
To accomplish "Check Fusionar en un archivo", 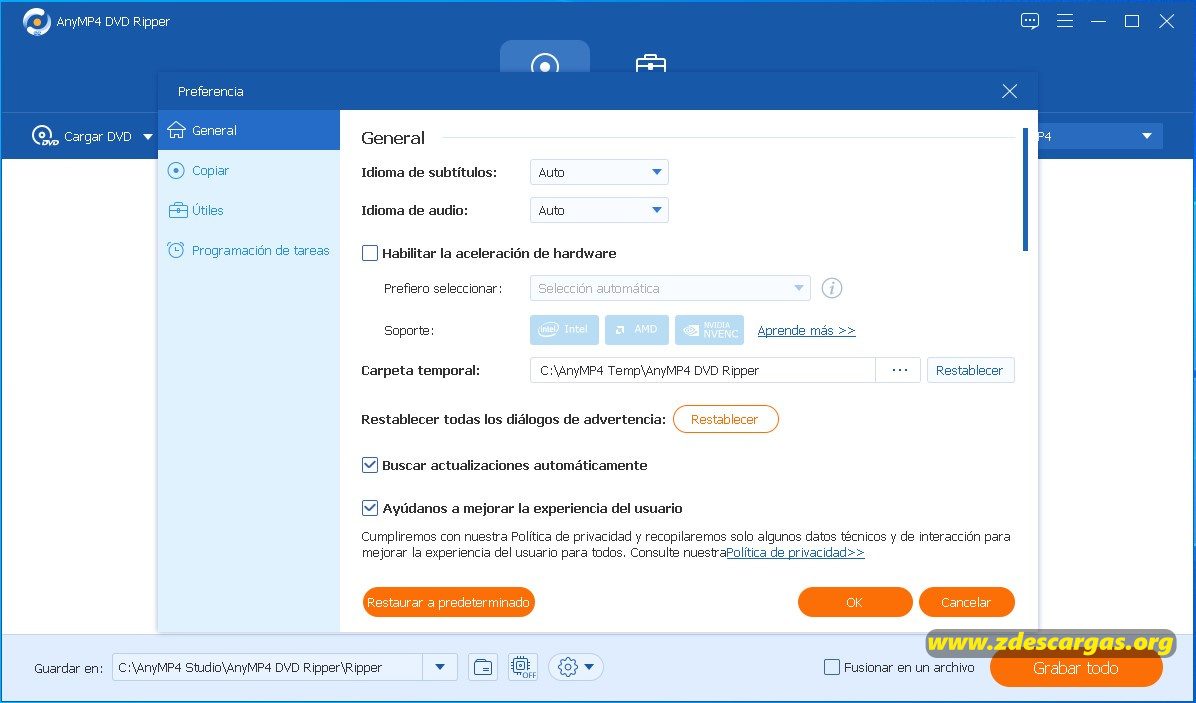I will coord(832,667).
